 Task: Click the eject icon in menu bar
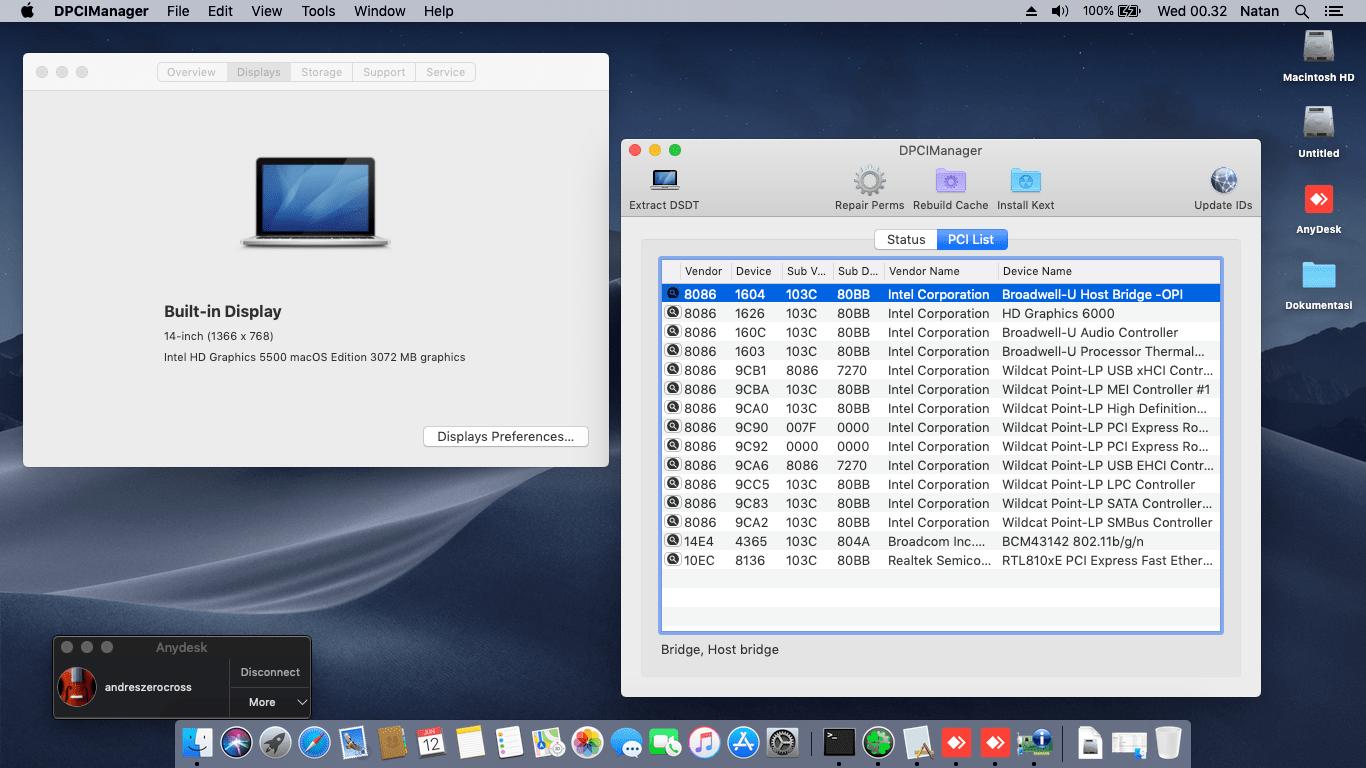pos(1032,11)
